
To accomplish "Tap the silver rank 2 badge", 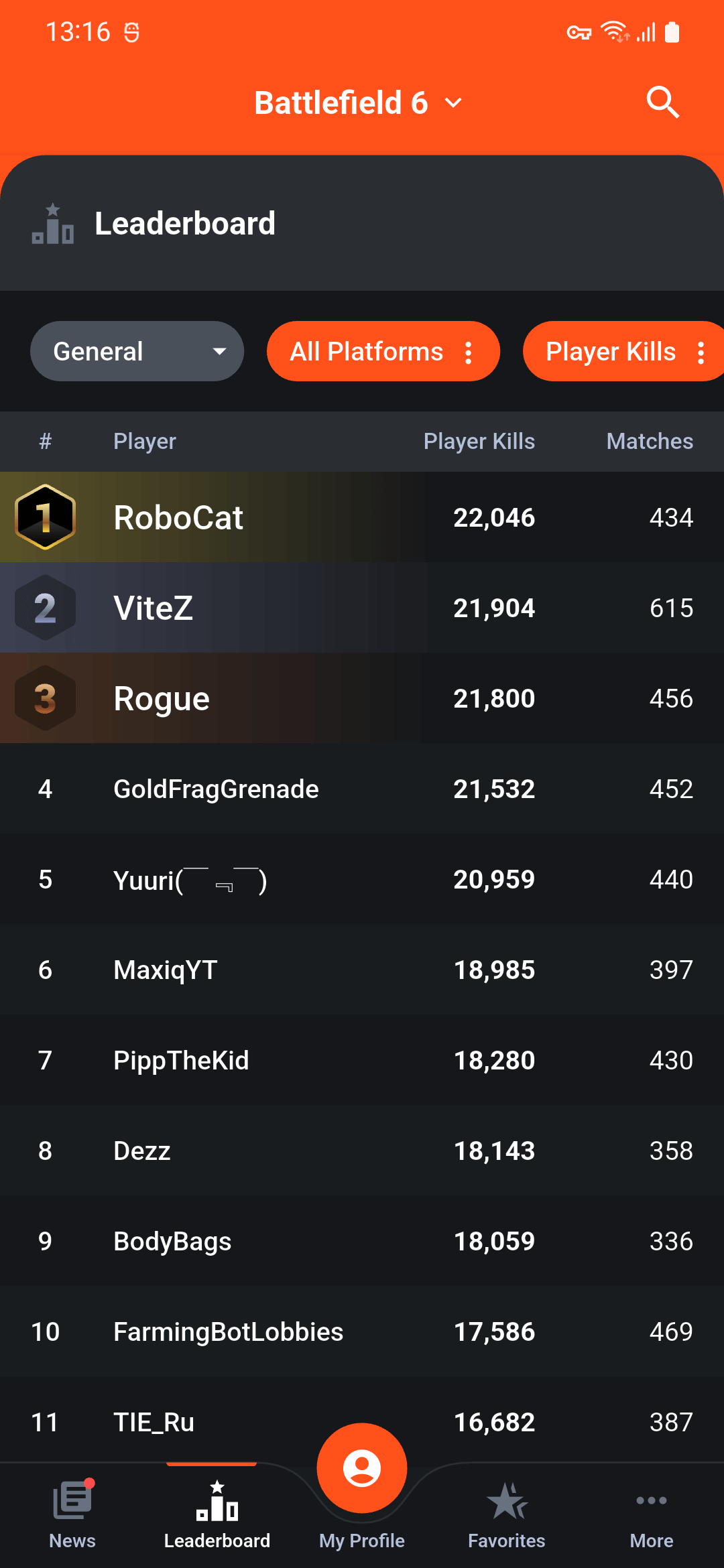I will tap(45, 608).
